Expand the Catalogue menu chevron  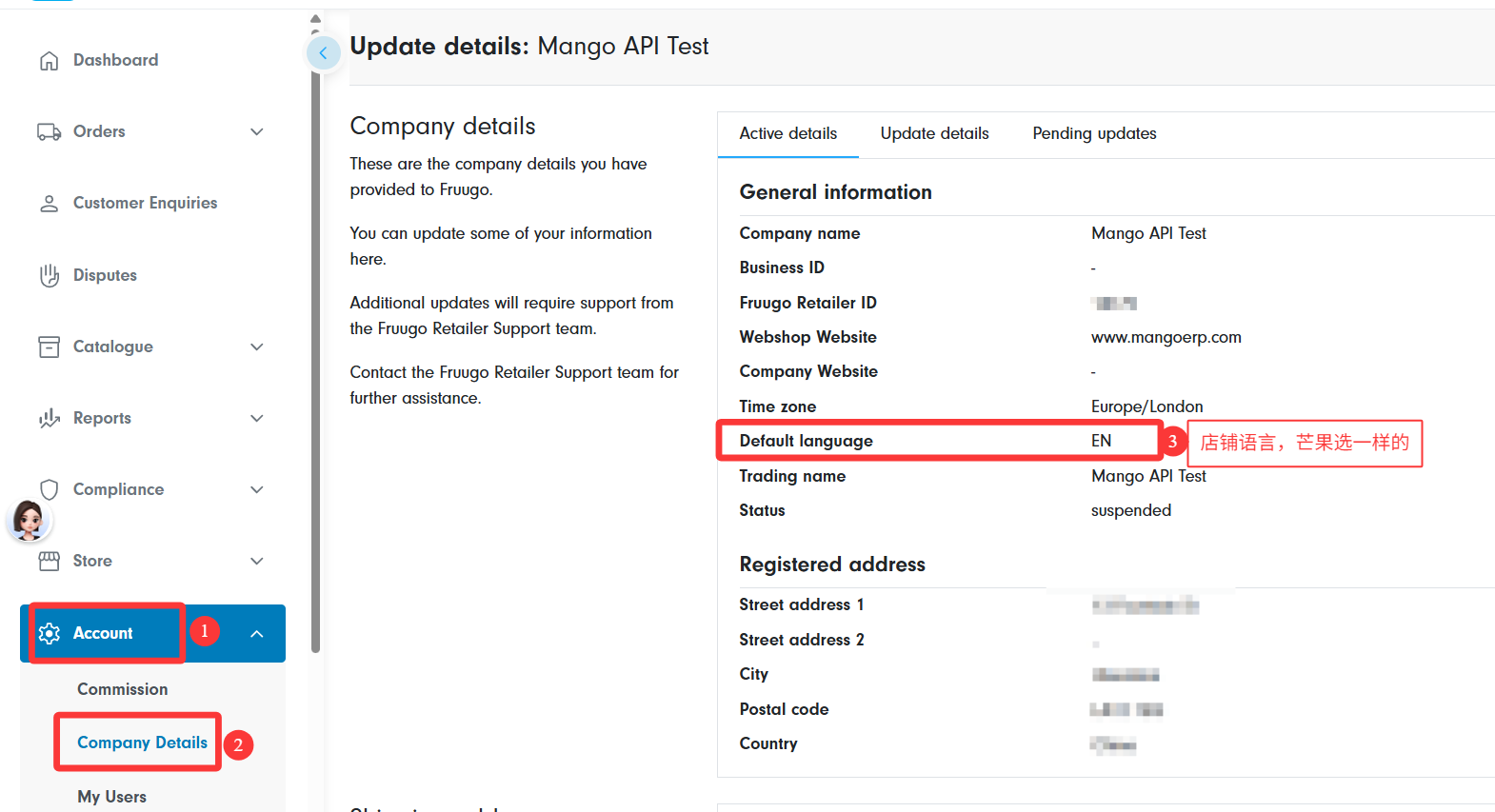click(256, 347)
